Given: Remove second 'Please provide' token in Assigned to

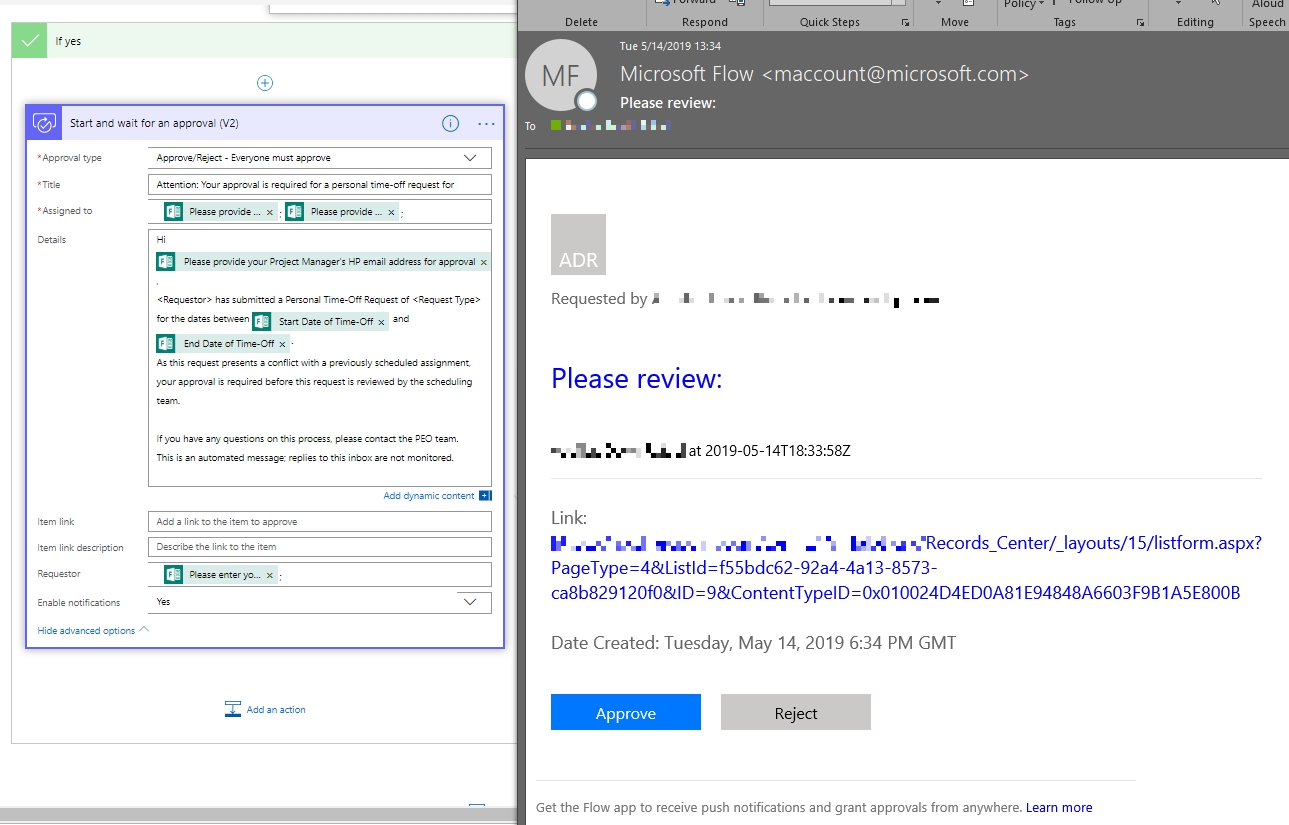Looking at the screenshot, I should click(x=391, y=212).
